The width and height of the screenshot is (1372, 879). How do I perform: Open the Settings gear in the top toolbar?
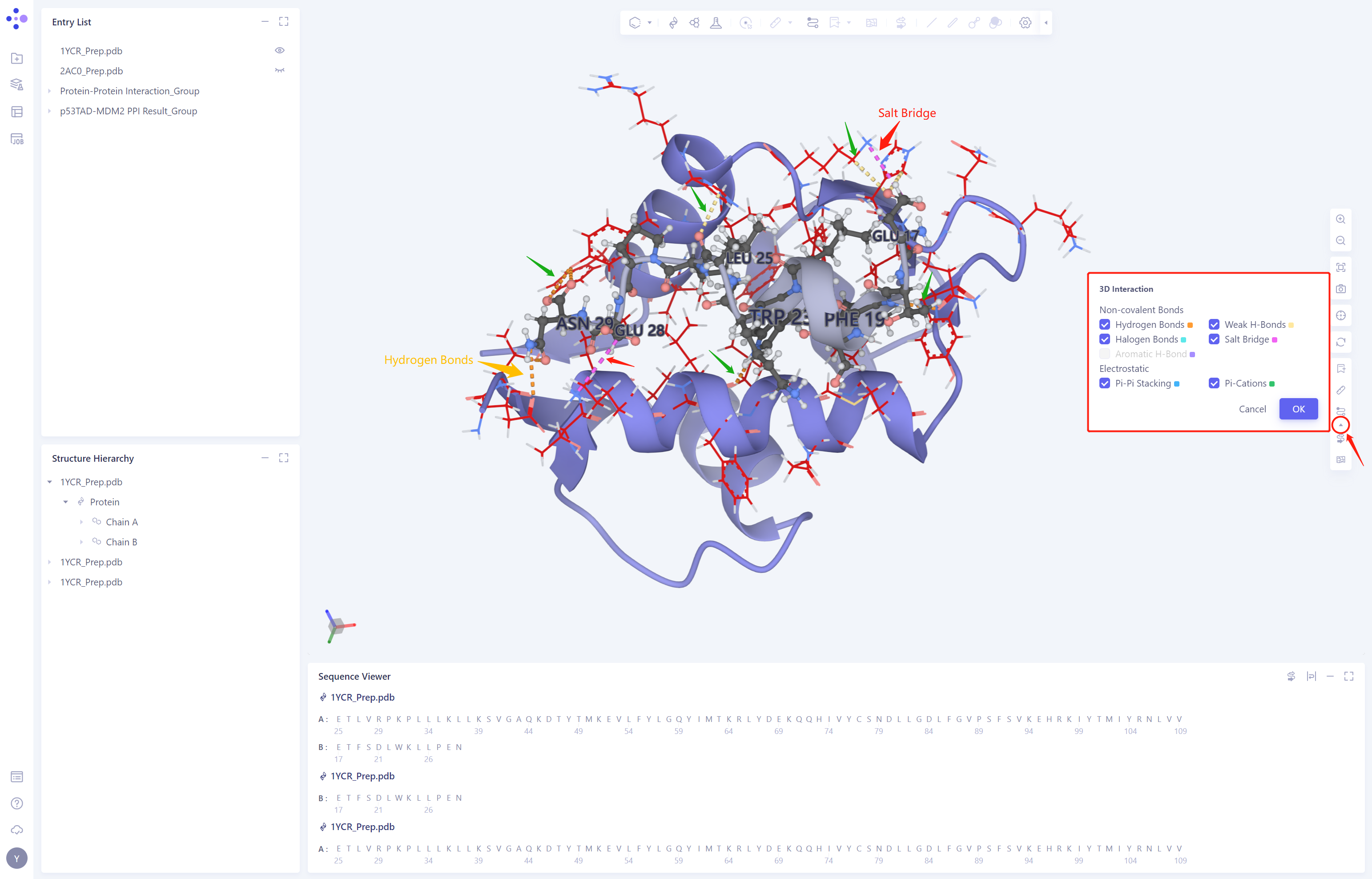click(x=1025, y=23)
